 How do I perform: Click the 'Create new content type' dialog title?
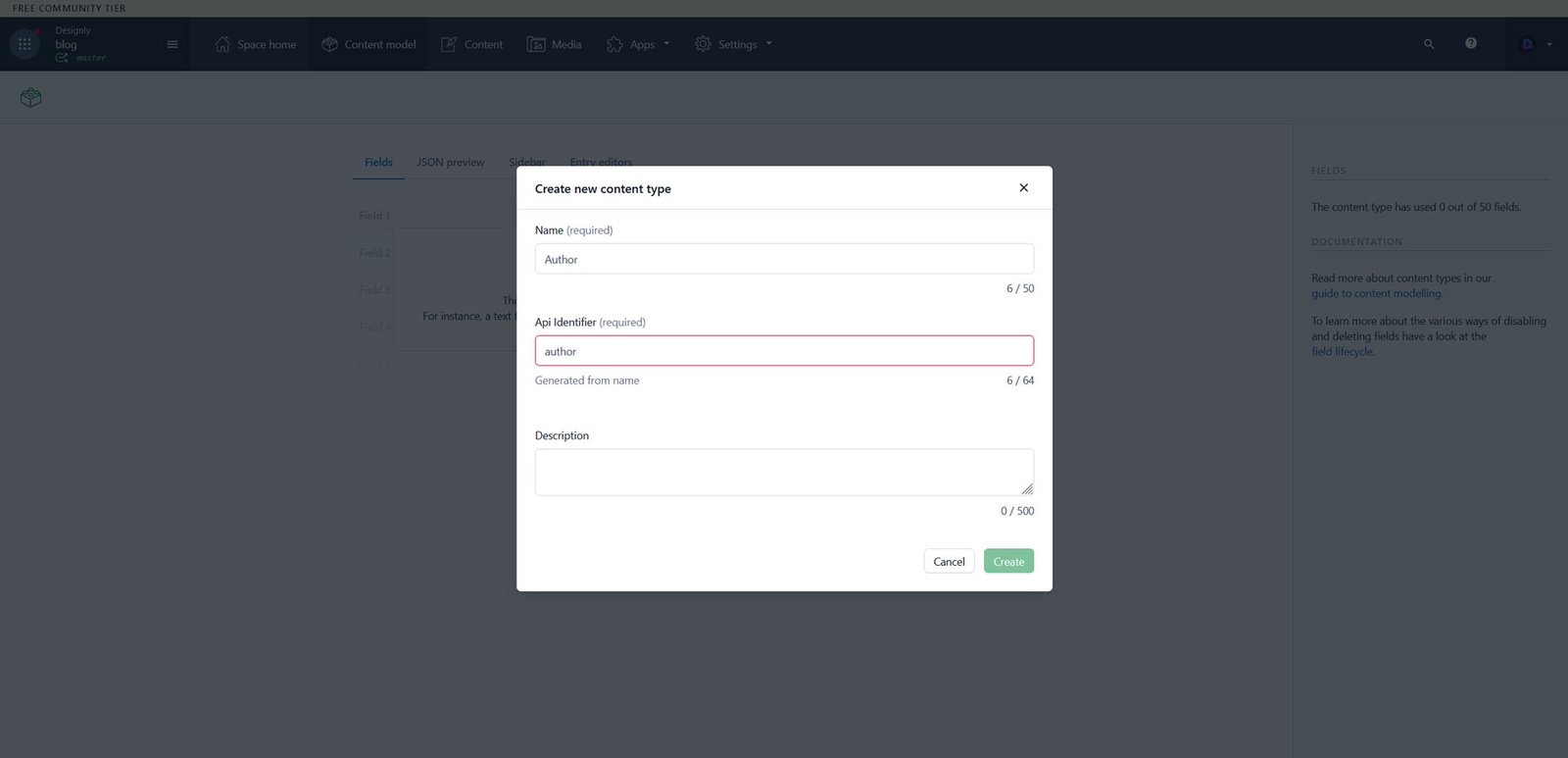603,188
